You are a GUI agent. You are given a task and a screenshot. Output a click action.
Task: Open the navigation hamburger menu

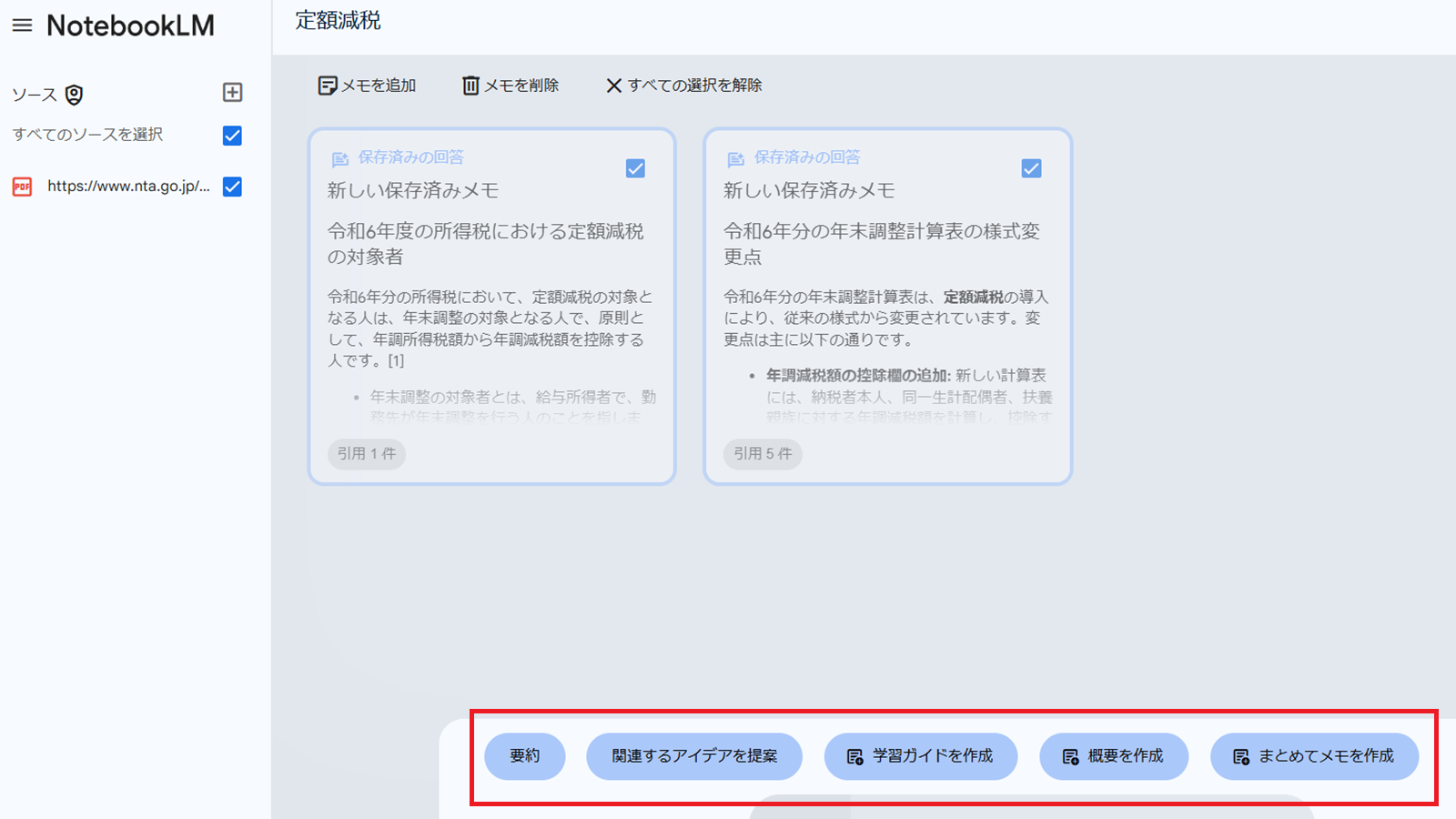[23, 25]
